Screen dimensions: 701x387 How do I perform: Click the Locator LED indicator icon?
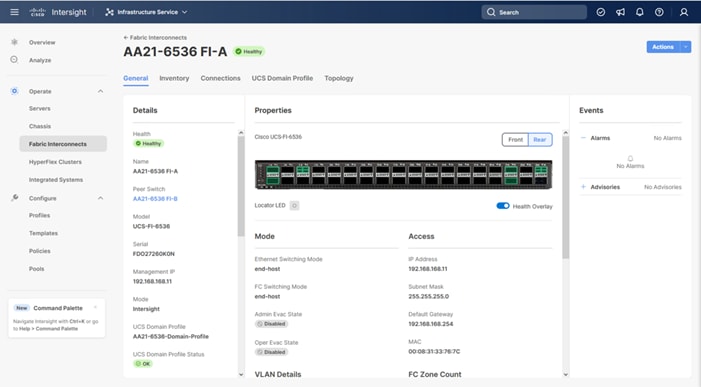click(294, 206)
